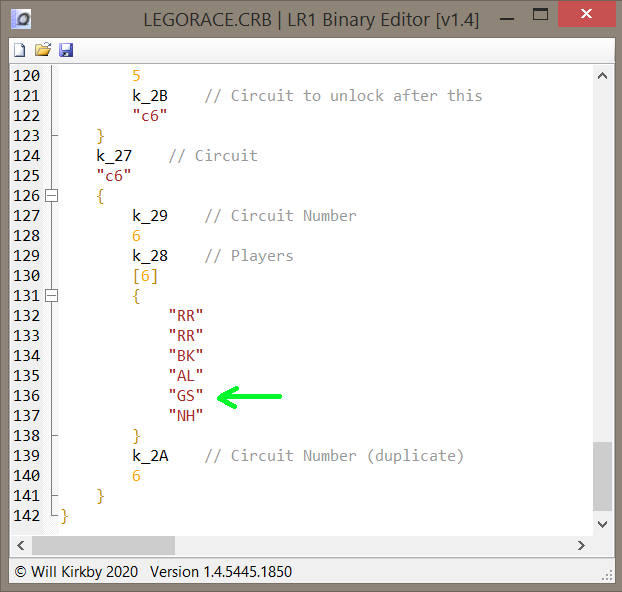
Task: Click the "// Players" comment on line 129
Action: coord(249,256)
